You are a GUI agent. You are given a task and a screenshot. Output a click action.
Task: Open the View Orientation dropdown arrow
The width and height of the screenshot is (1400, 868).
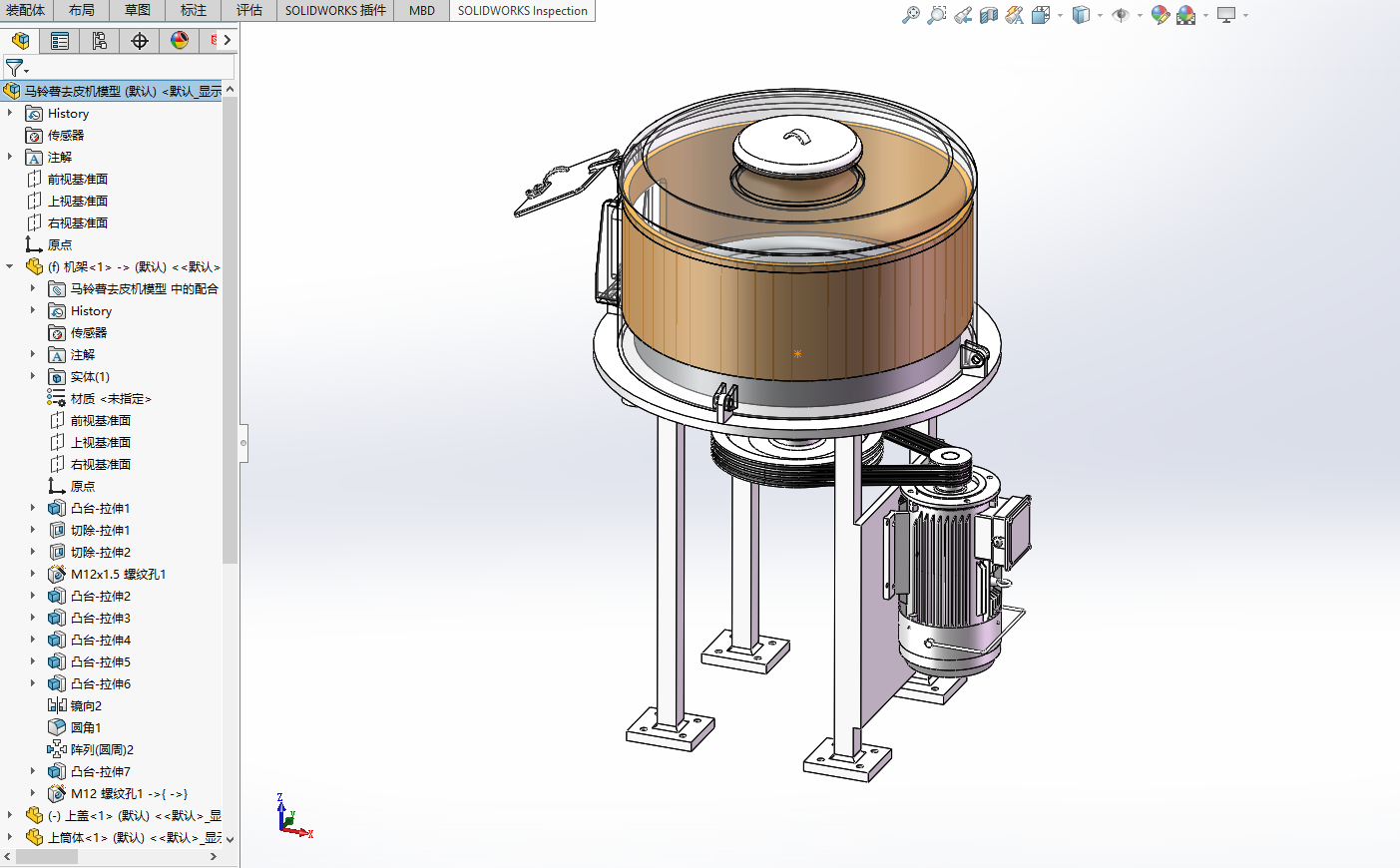click(1060, 15)
